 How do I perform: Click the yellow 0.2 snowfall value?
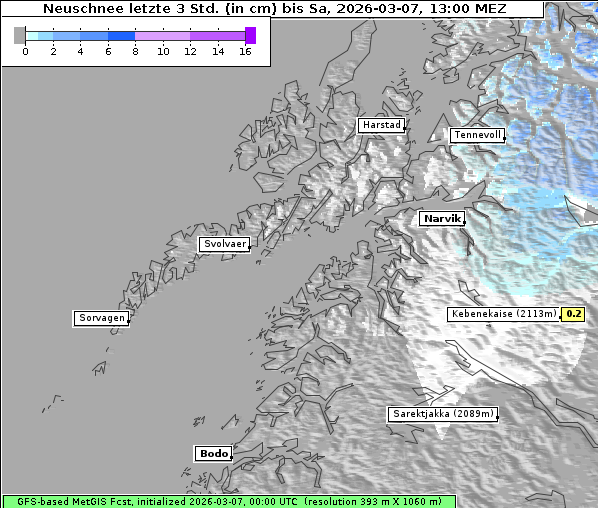(x=573, y=314)
